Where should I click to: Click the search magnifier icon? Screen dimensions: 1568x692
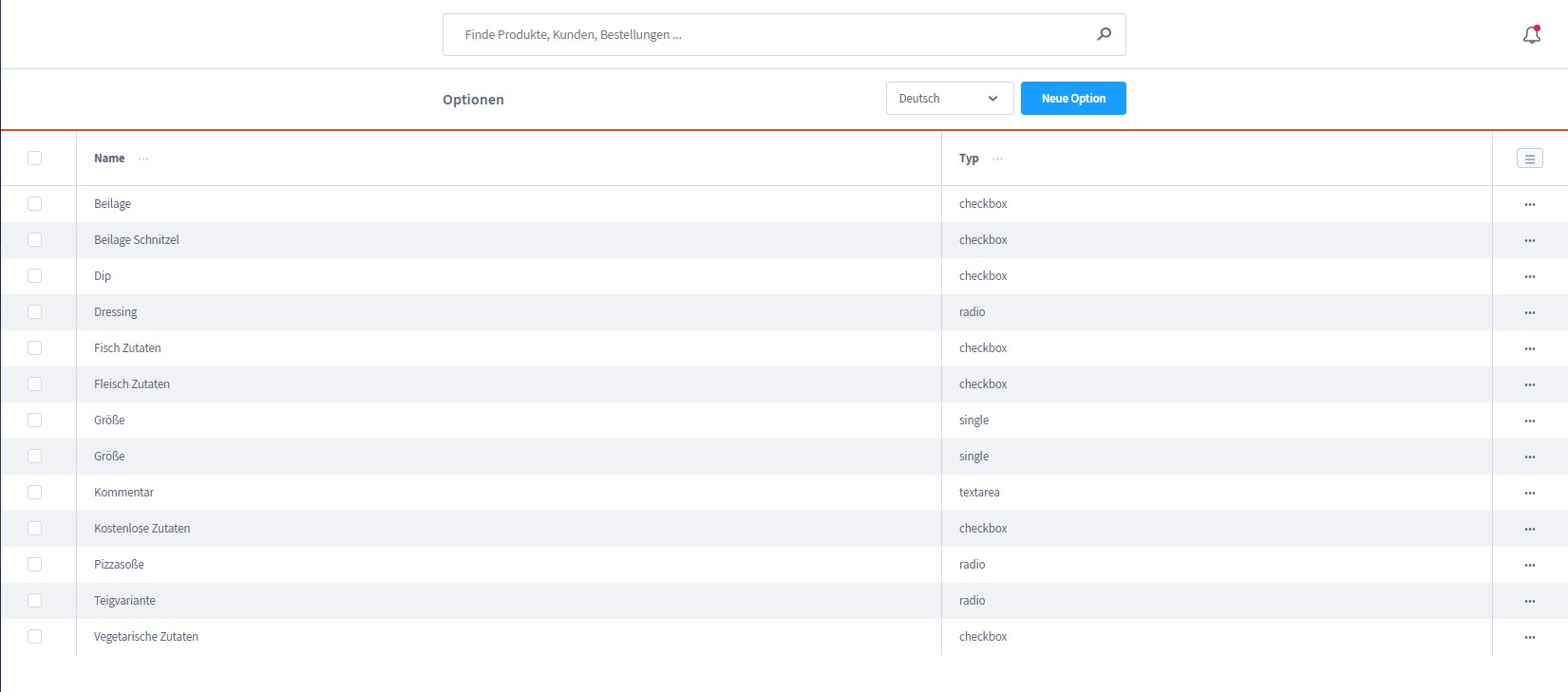point(1104,34)
